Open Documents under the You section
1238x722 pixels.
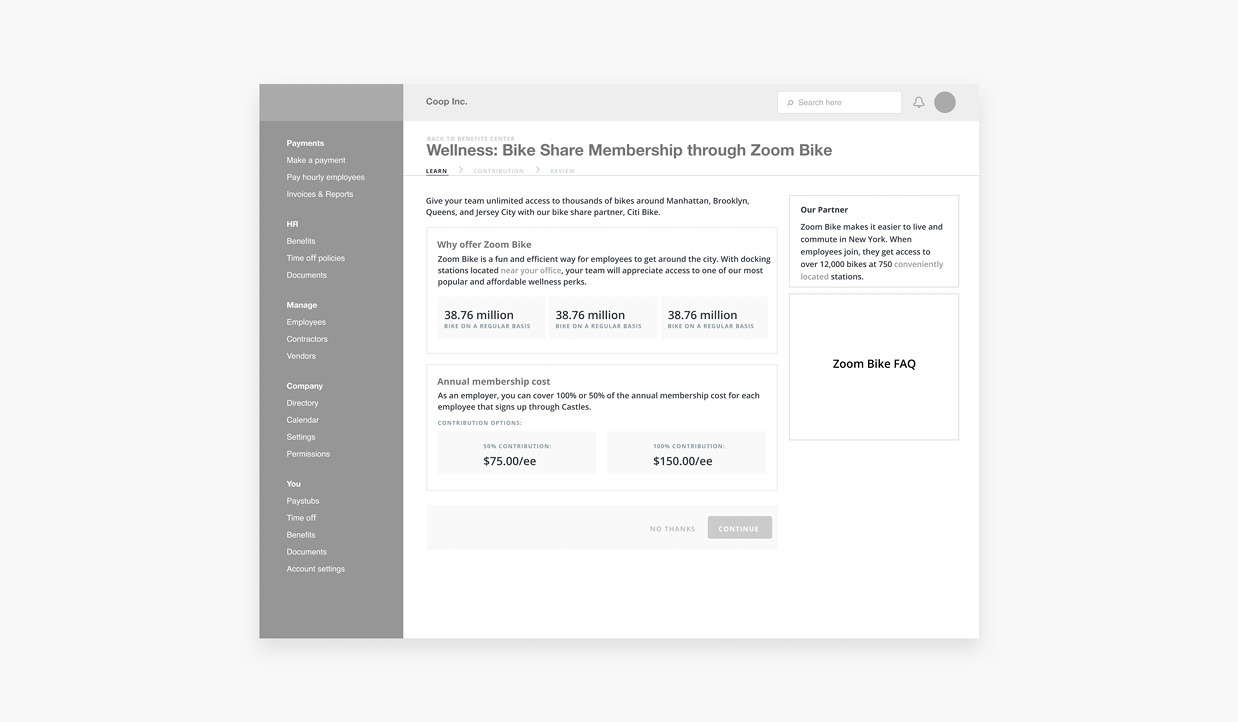pyautogui.click(x=307, y=552)
